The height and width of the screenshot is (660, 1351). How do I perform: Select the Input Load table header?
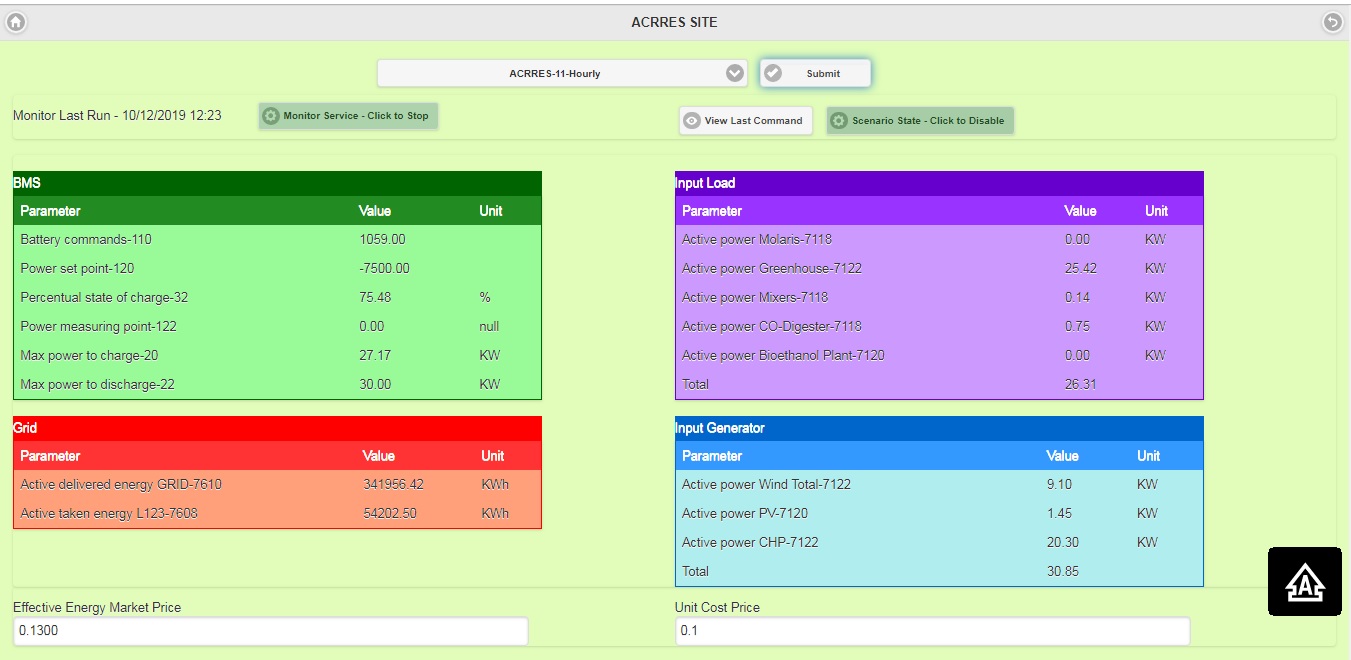click(939, 184)
